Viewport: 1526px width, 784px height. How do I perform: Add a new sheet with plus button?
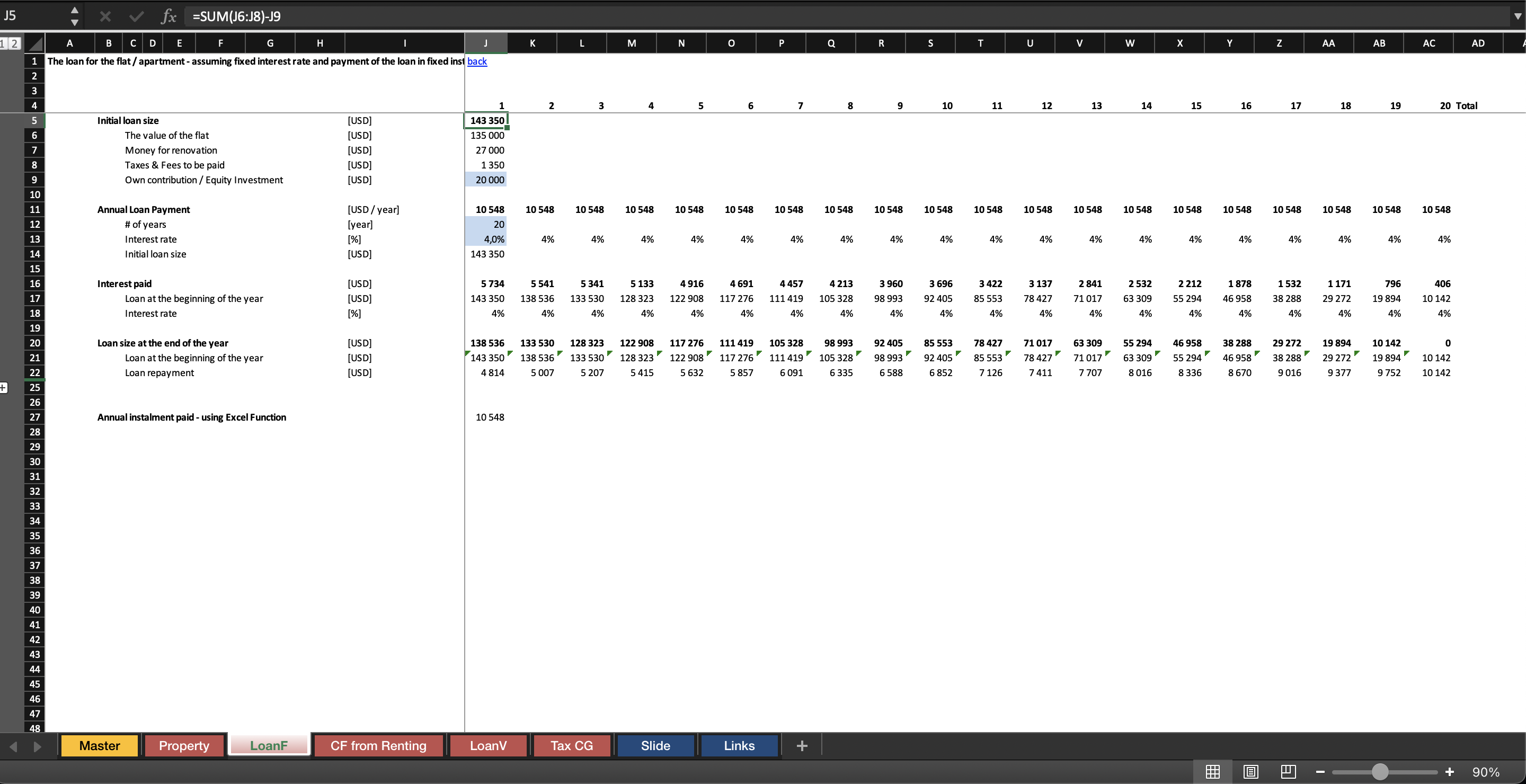[x=802, y=745]
